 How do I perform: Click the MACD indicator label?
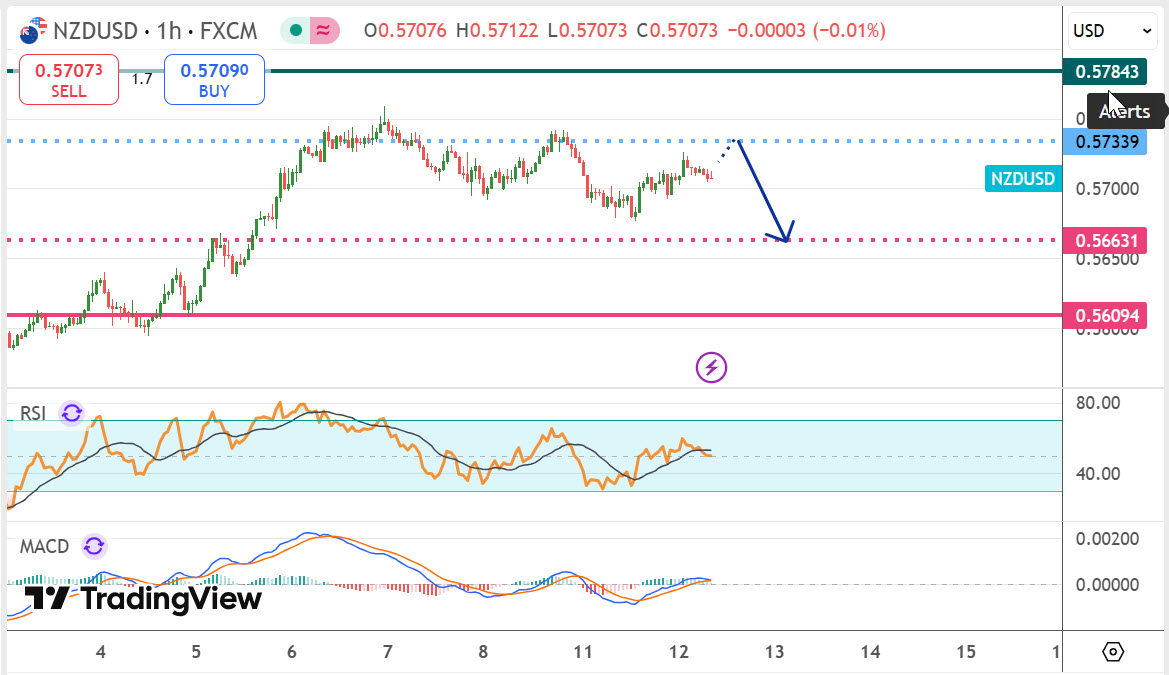tap(44, 547)
